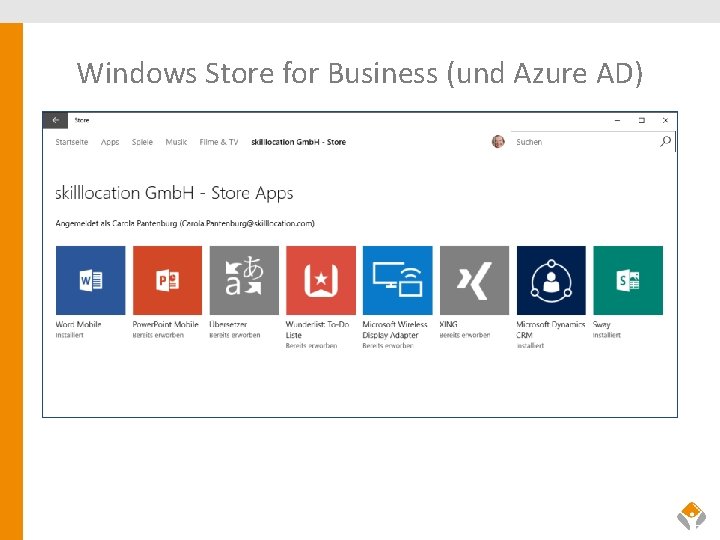The image size is (720, 540).
Task: Click the search magnifier icon
Action: (x=665, y=141)
